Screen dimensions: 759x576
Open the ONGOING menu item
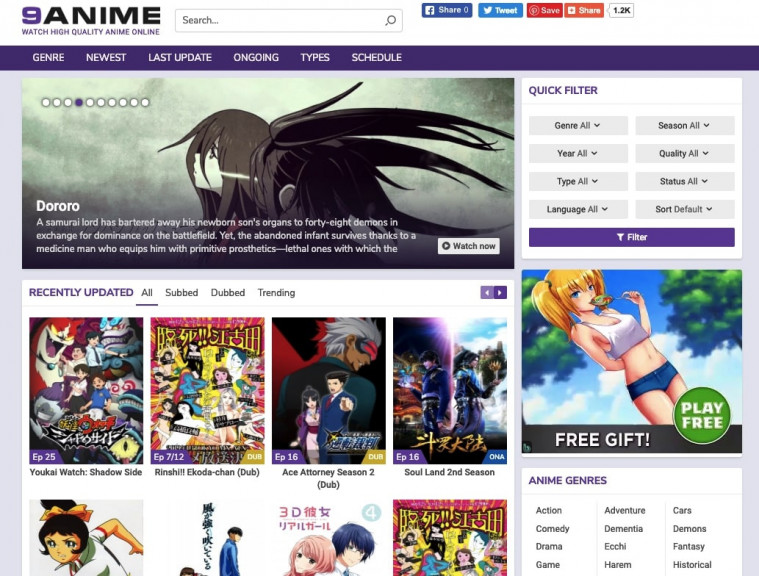tap(256, 58)
